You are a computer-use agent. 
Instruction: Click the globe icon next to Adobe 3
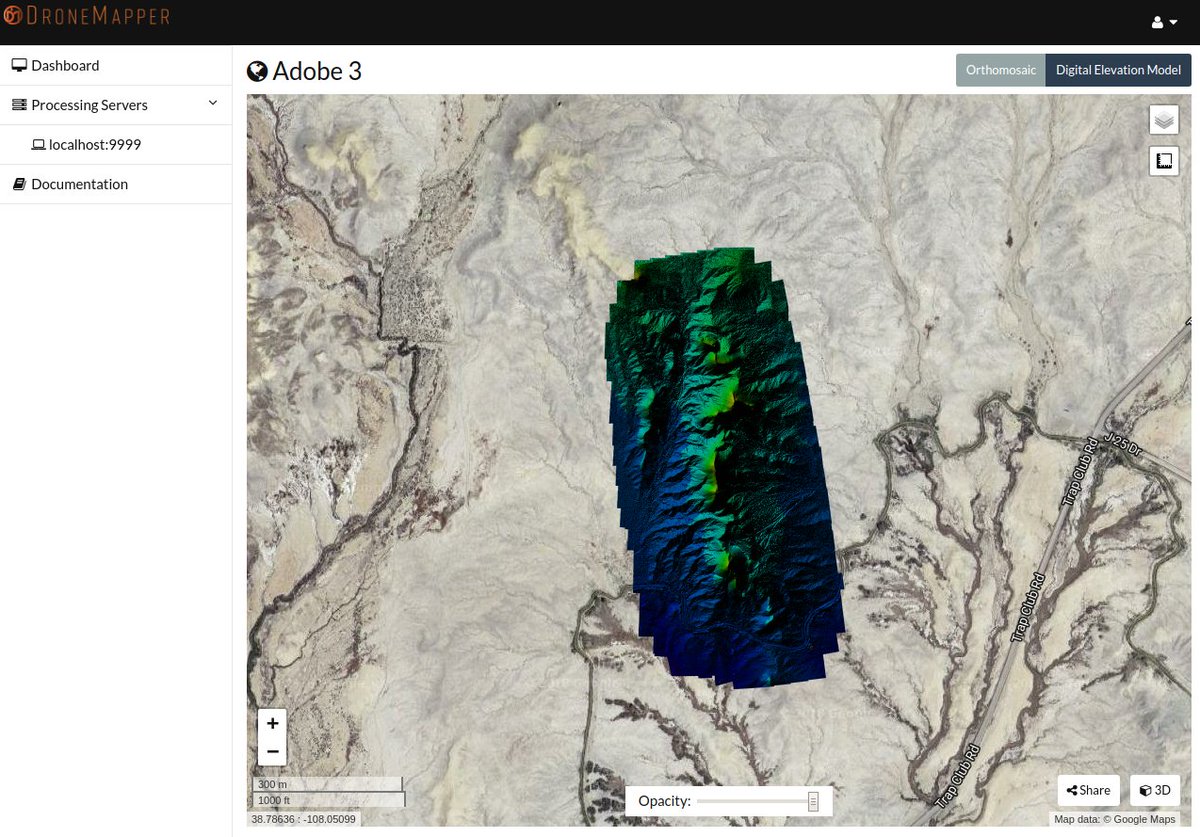(x=258, y=70)
